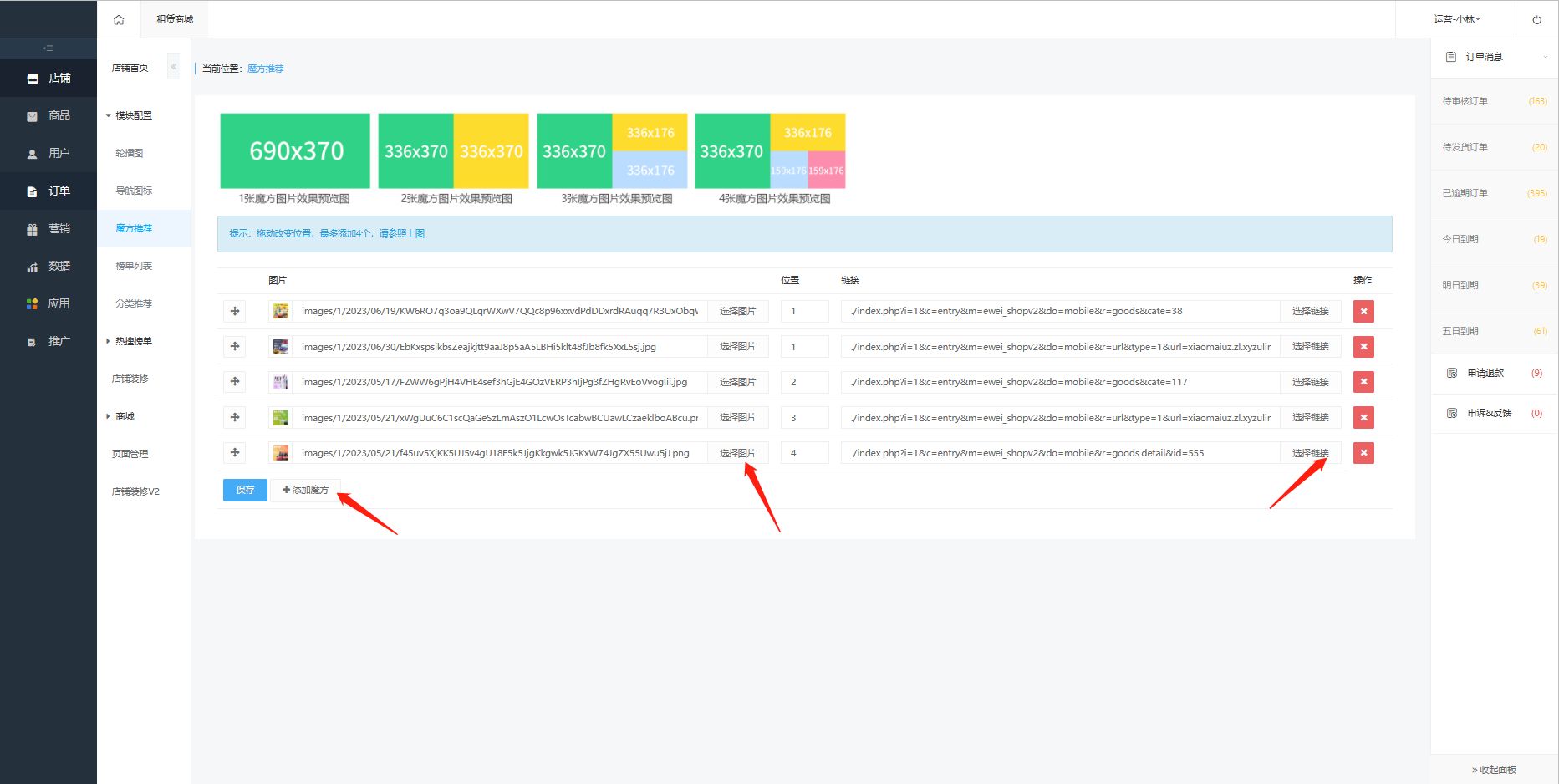Click the 魔方推荐 breadcrumb link
1559x784 pixels.
[x=266, y=69]
